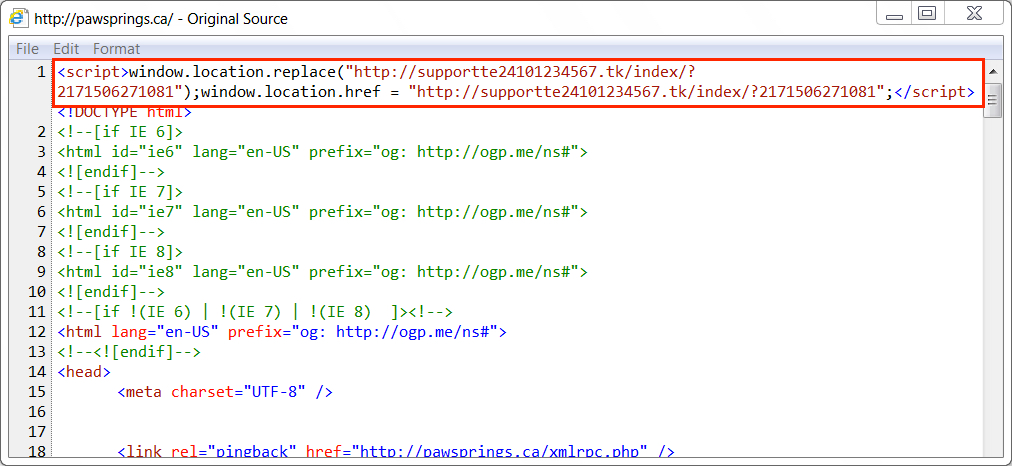The height and width of the screenshot is (466, 1012).
Task: Click the opening script tag on line 1
Action: pos(93,72)
